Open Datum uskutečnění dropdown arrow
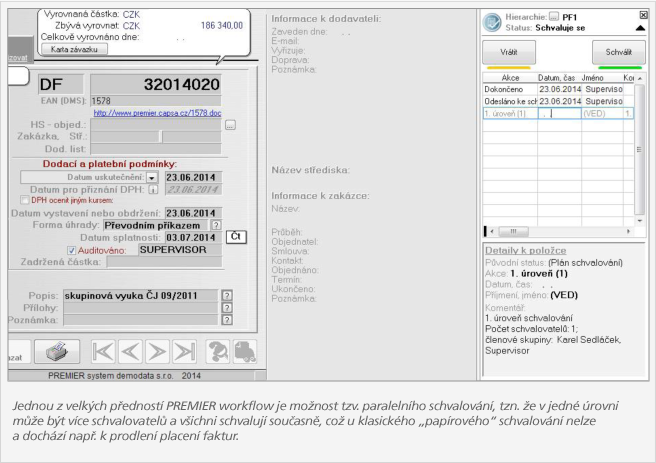This screenshot has width=656, height=463. point(151,177)
